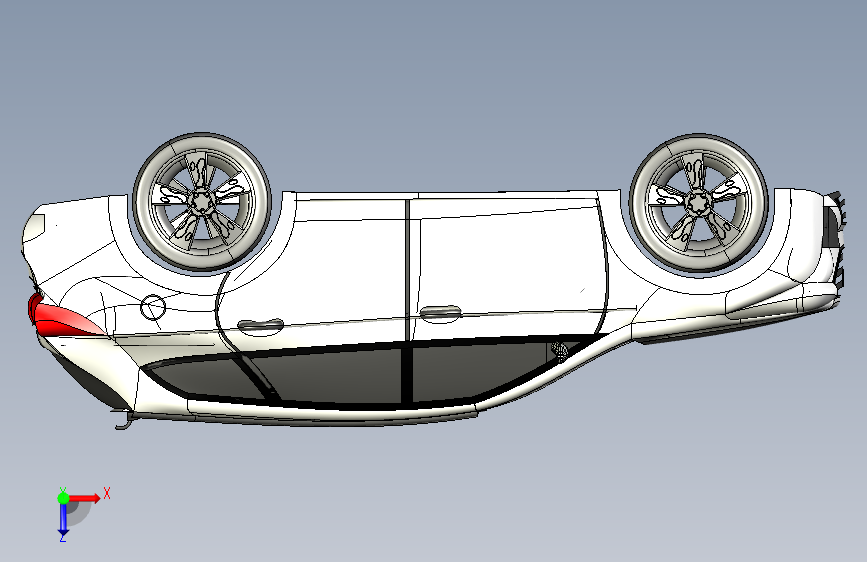Click the green Y axis dot of triad

click(x=63, y=498)
